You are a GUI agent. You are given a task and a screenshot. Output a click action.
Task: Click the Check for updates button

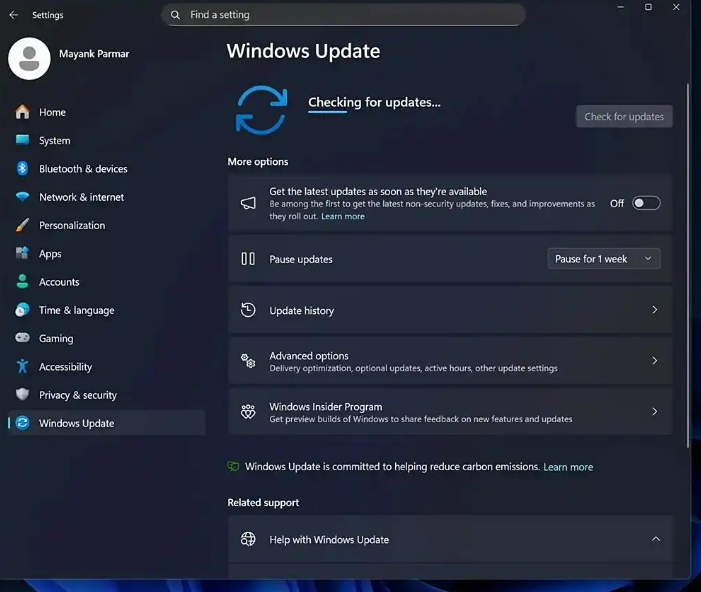pos(624,116)
